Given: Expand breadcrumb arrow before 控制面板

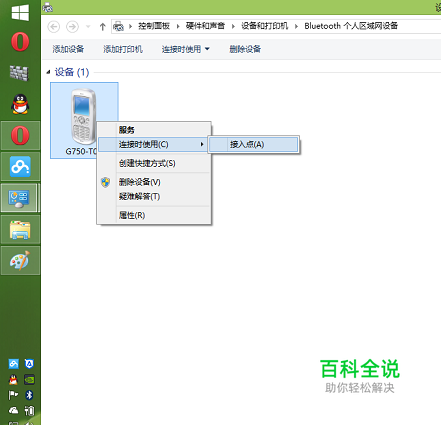Looking at the screenshot, I should 131,26.
